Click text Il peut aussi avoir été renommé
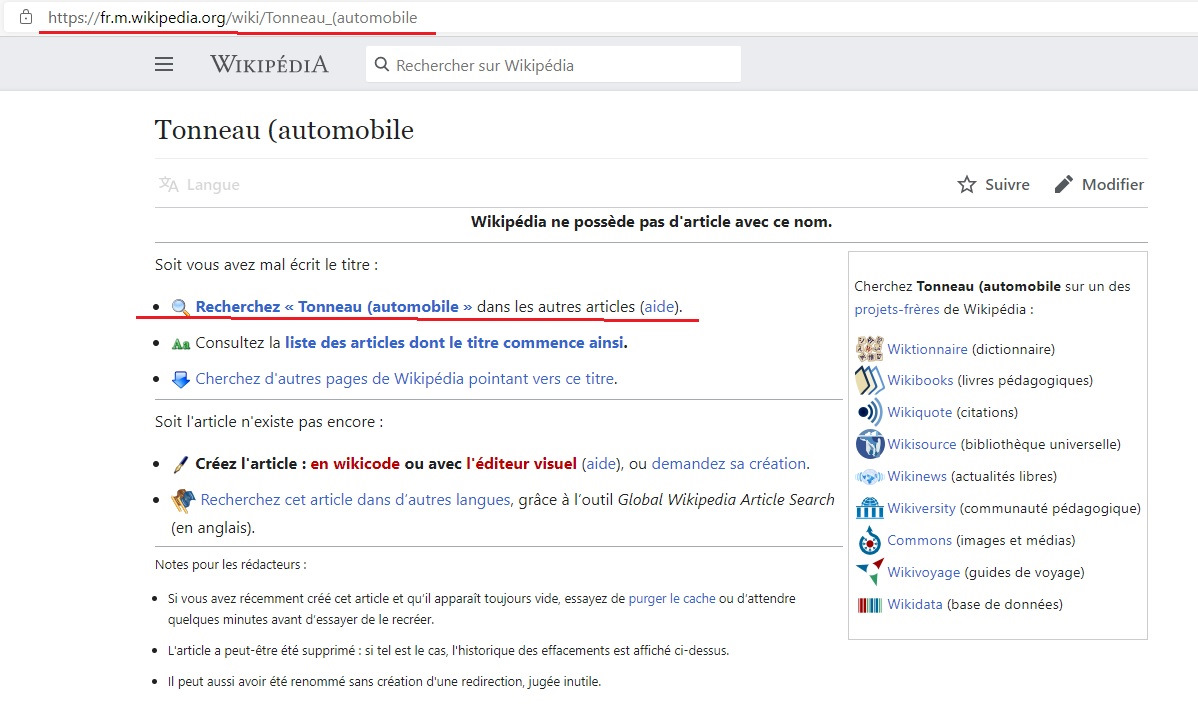This screenshot has width=1198, height=706. [384, 682]
